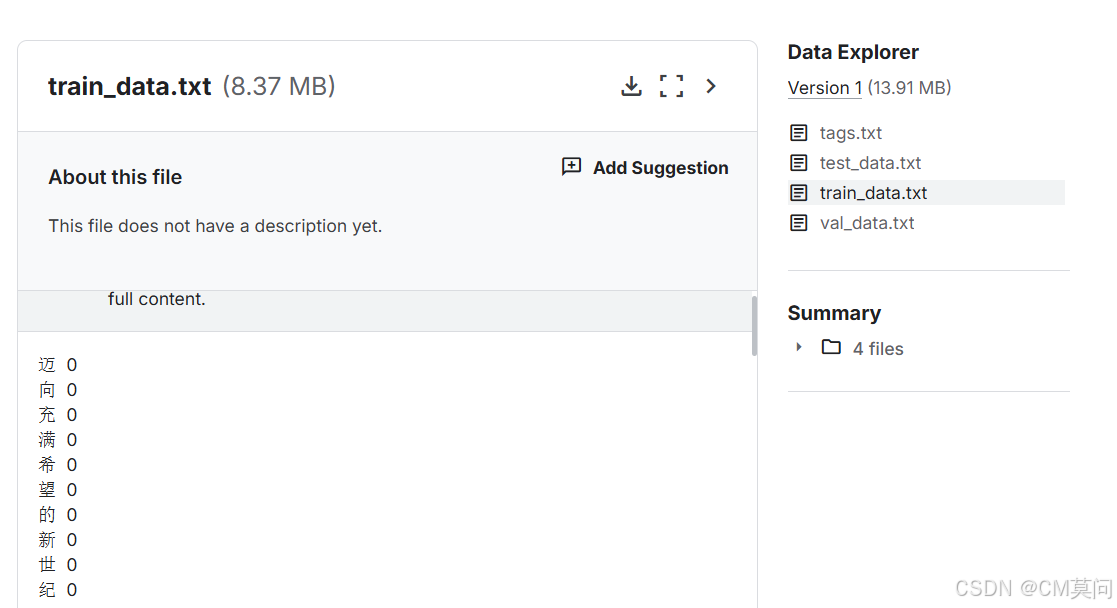Click the 'full content.' notice text
Screen dimensions: 1117x608
[157, 299]
